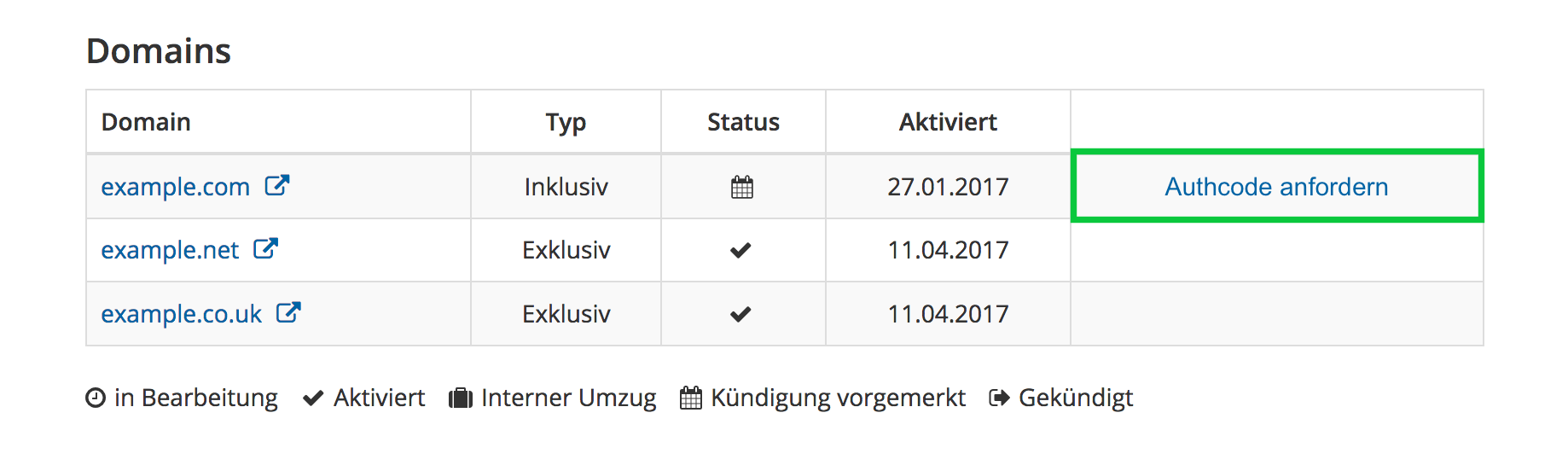Click calendar status icon in example.com row
The height and width of the screenshot is (465, 1568).
click(742, 187)
